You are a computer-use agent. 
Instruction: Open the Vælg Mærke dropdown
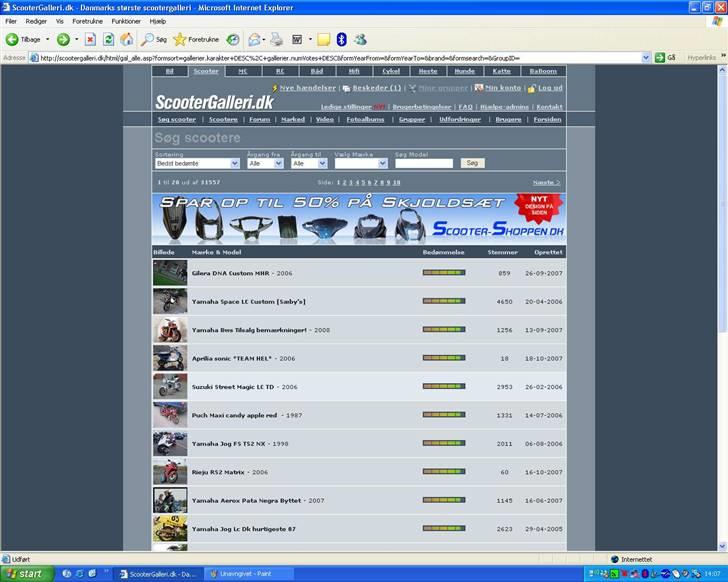(361, 163)
